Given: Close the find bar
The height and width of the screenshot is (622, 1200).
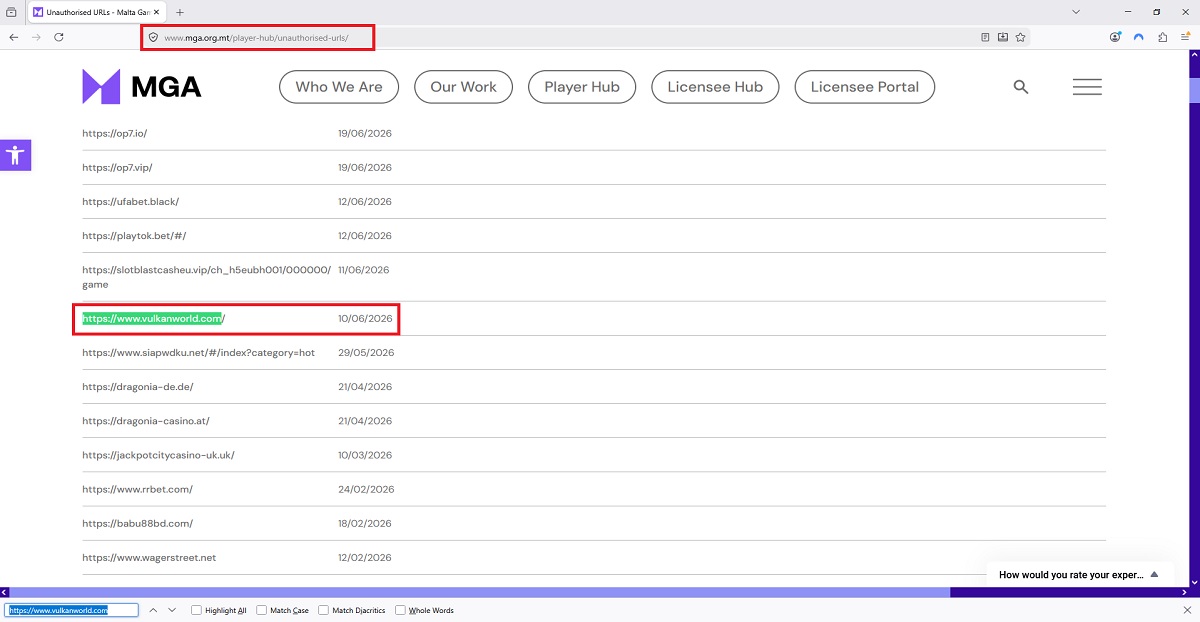Looking at the screenshot, I should tap(1187, 610).
